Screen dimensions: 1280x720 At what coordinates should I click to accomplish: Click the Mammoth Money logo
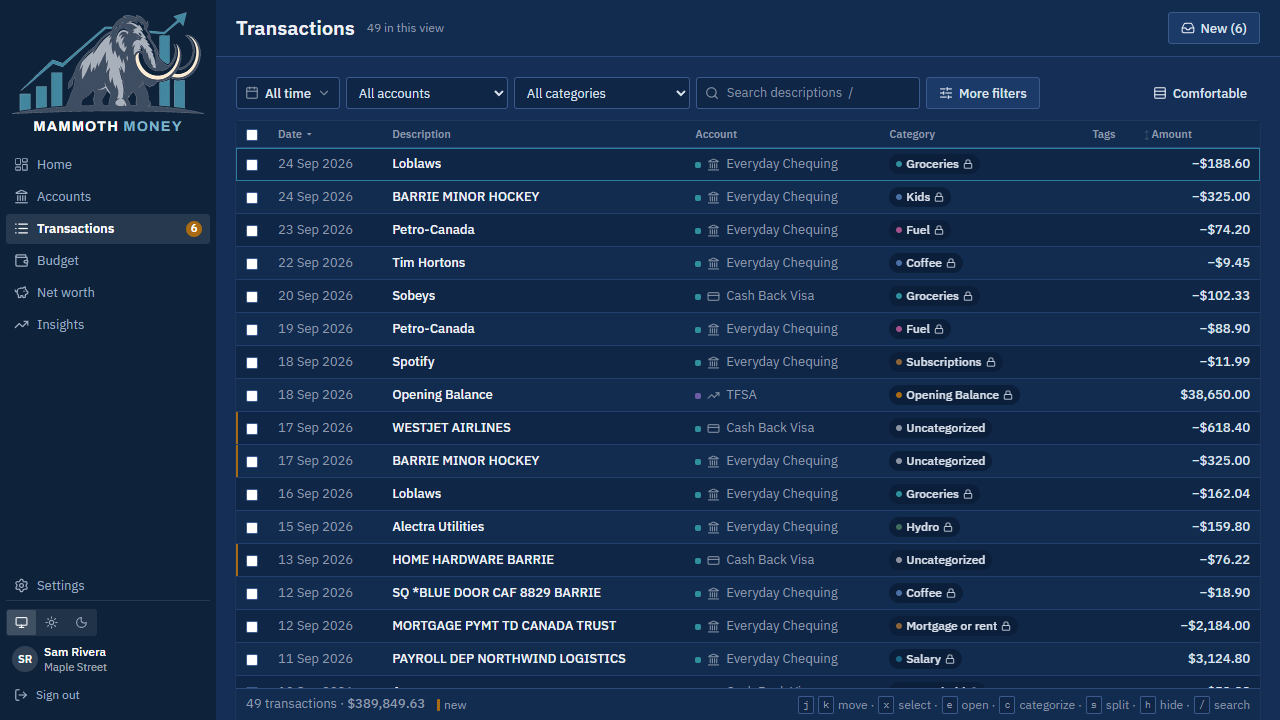pyautogui.click(x=108, y=73)
